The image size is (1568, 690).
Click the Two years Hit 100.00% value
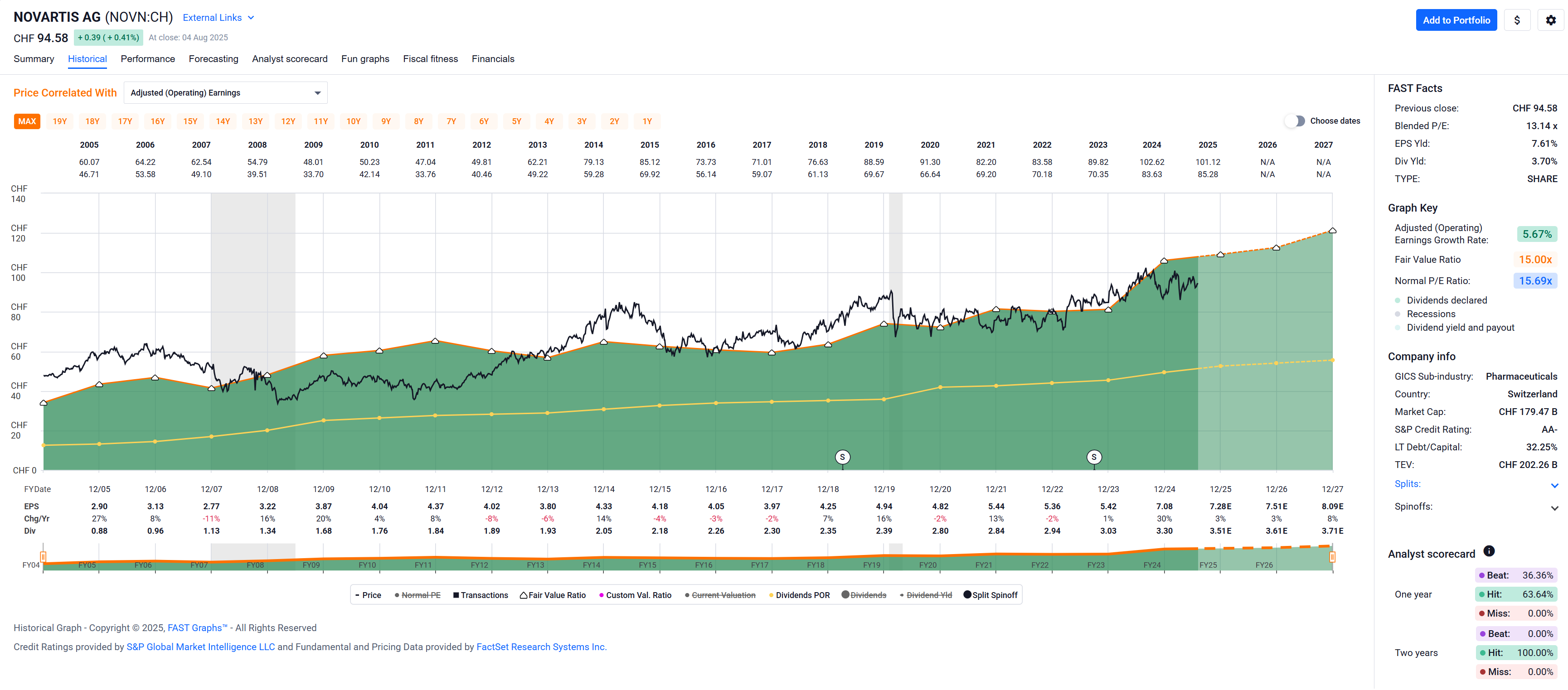(x=1534, y=653)
